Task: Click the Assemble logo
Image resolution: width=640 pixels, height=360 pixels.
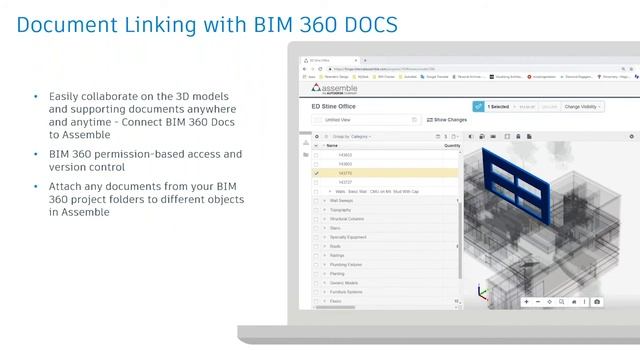Action: coord(334,89)
